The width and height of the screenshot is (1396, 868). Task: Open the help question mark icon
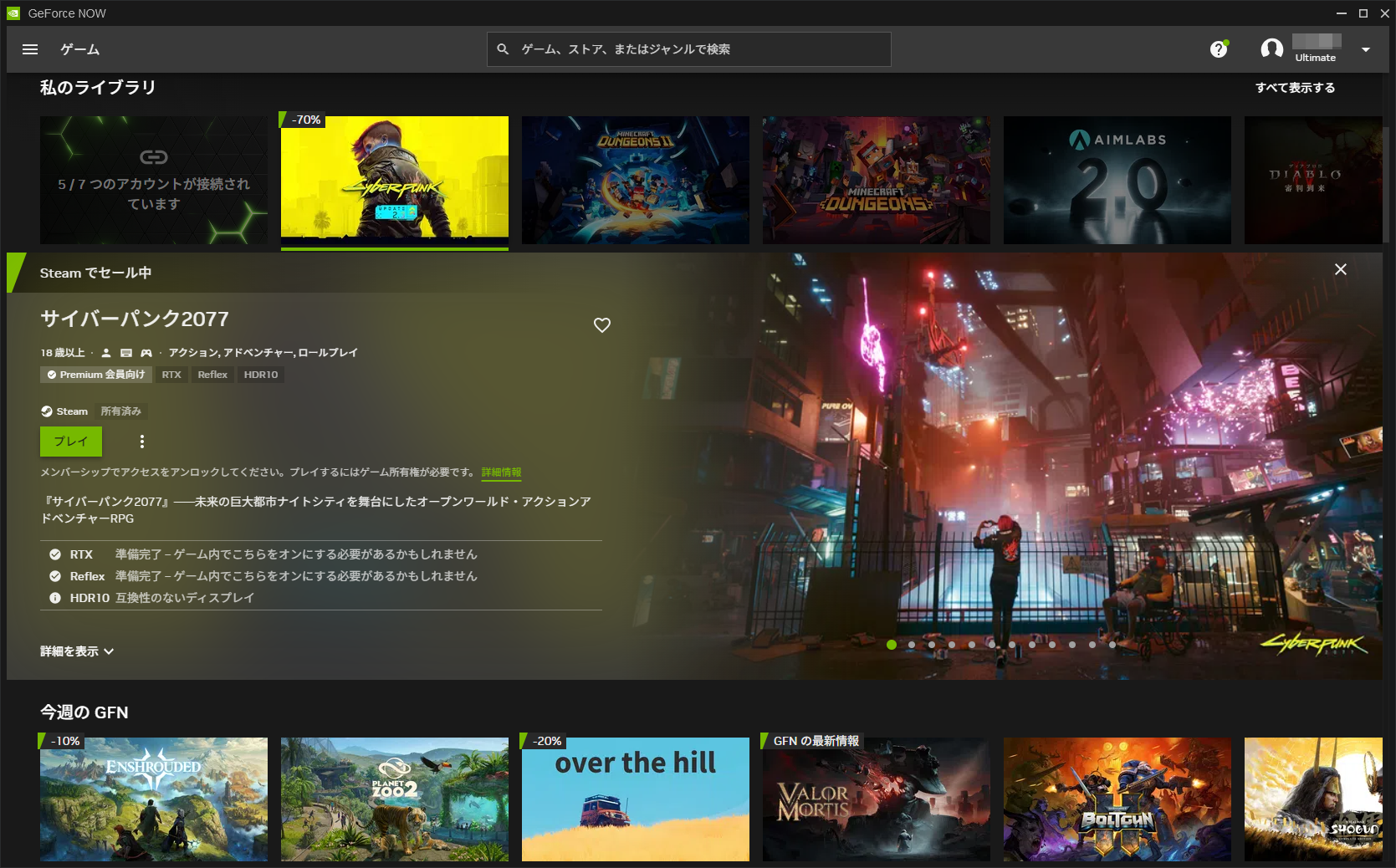tap(1219, 49)
